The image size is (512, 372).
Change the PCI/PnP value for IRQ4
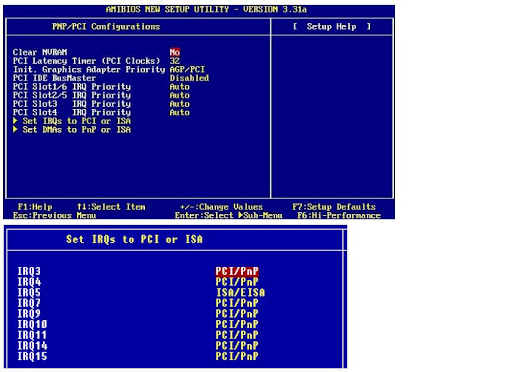(x=237, y=282)
